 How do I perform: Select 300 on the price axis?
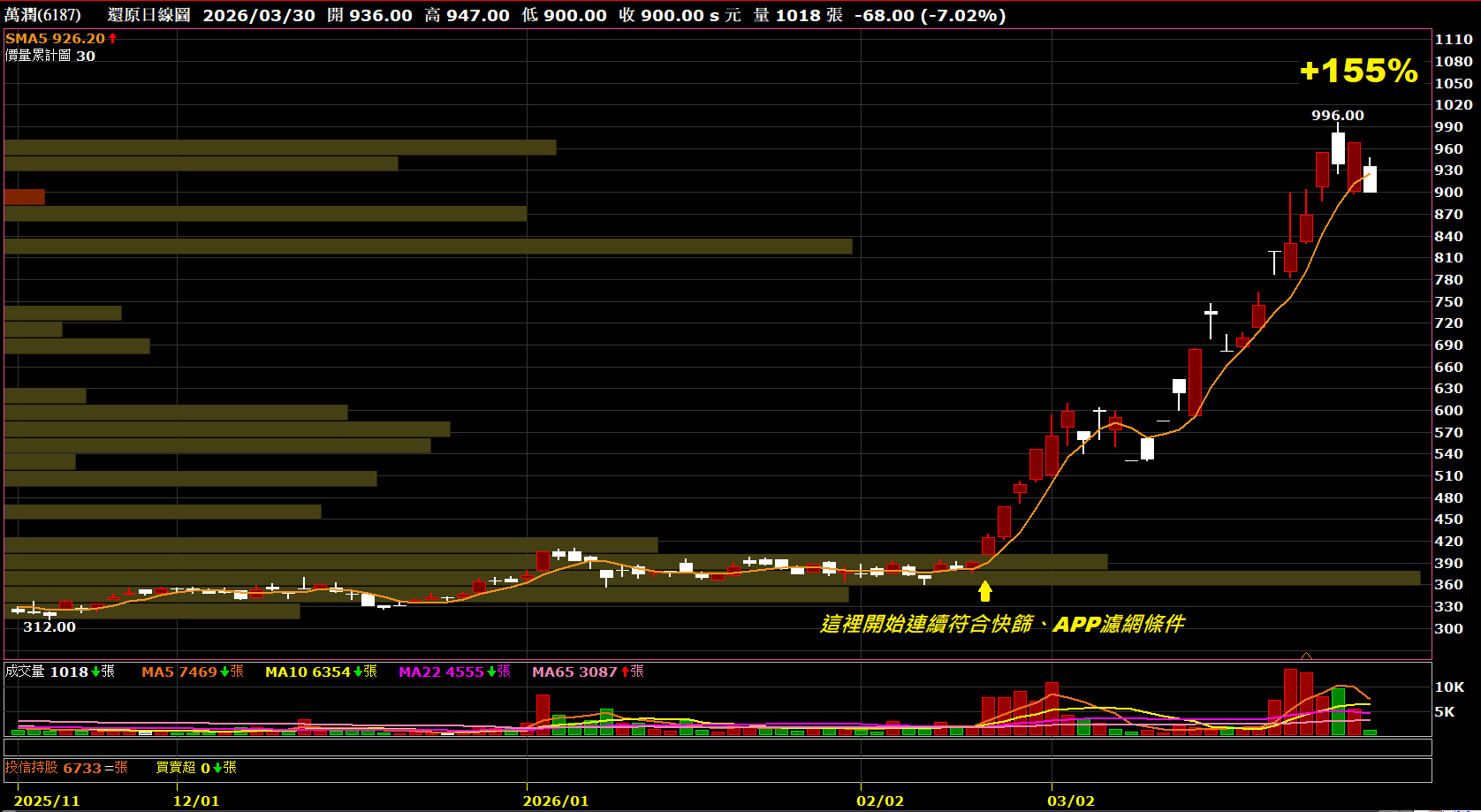[x=1448, y=629]
